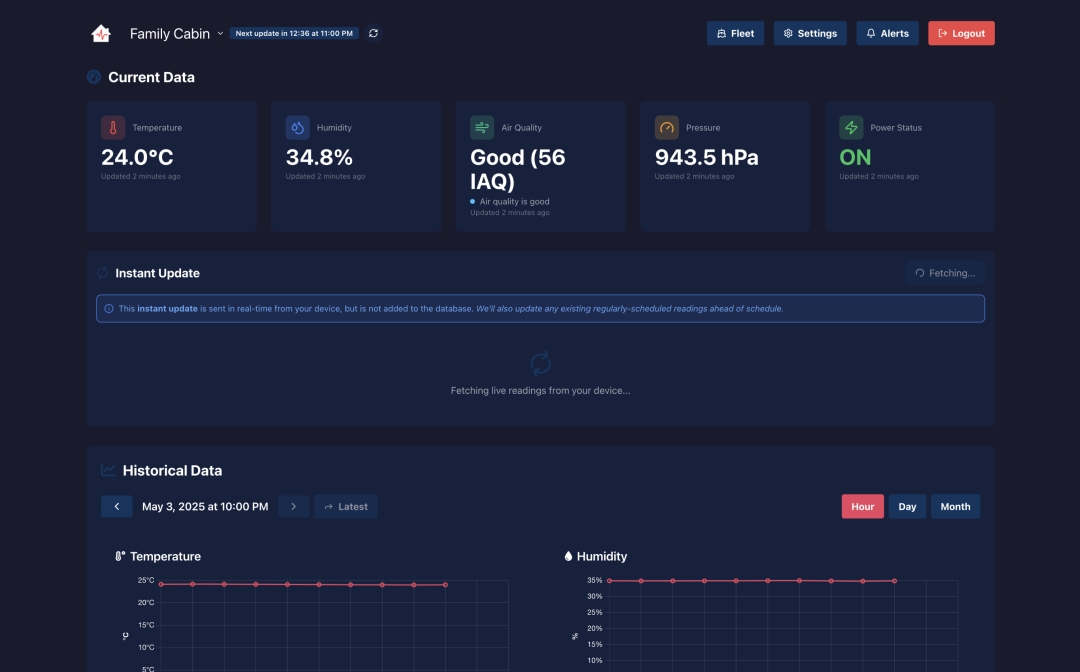The width and height of the screenshot is (1080, 672).
Task: Open the Fleet page
Action: 735,33
